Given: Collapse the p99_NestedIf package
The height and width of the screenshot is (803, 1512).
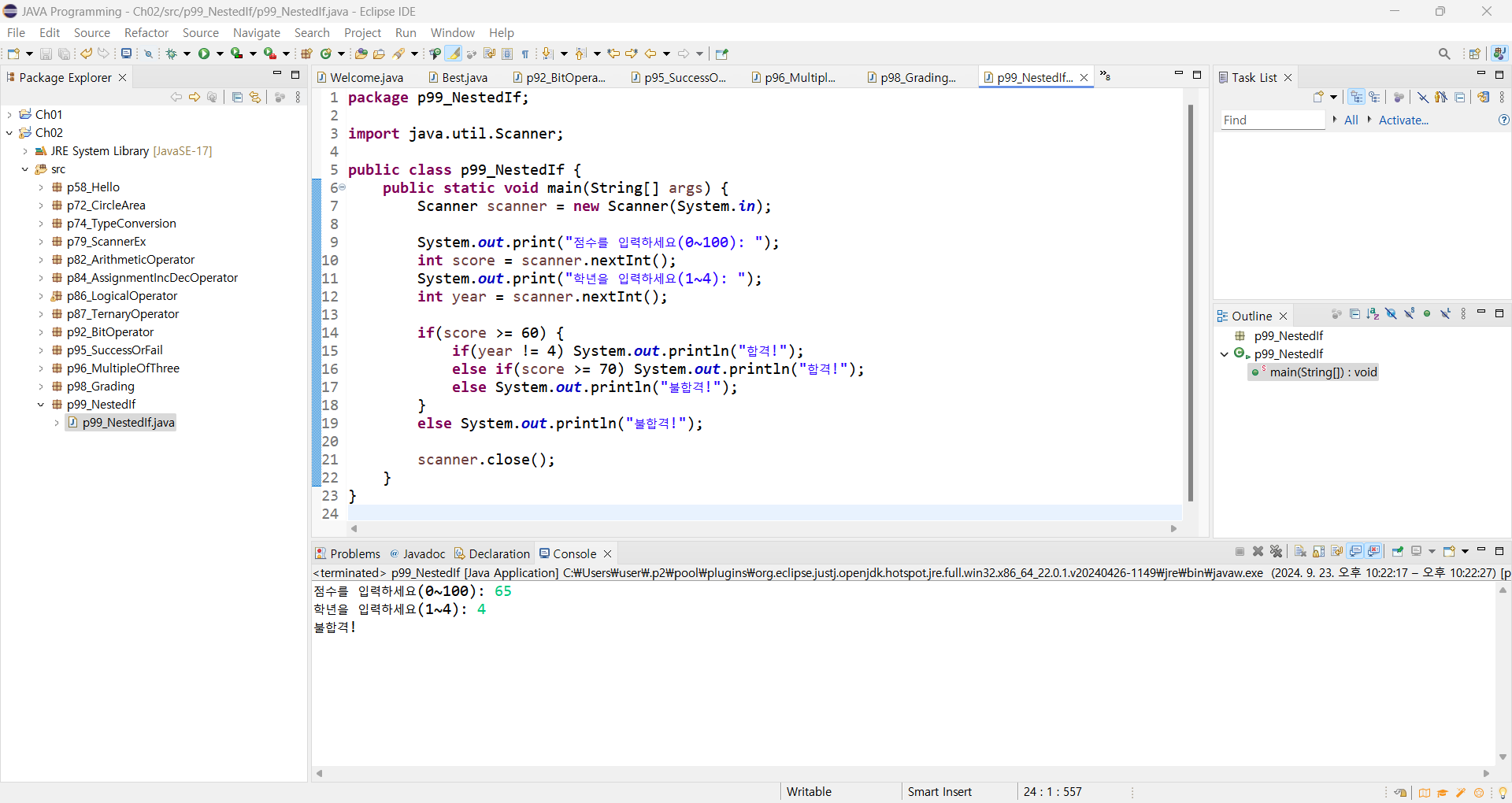Looking at the screenshot, I should (41, 404).
